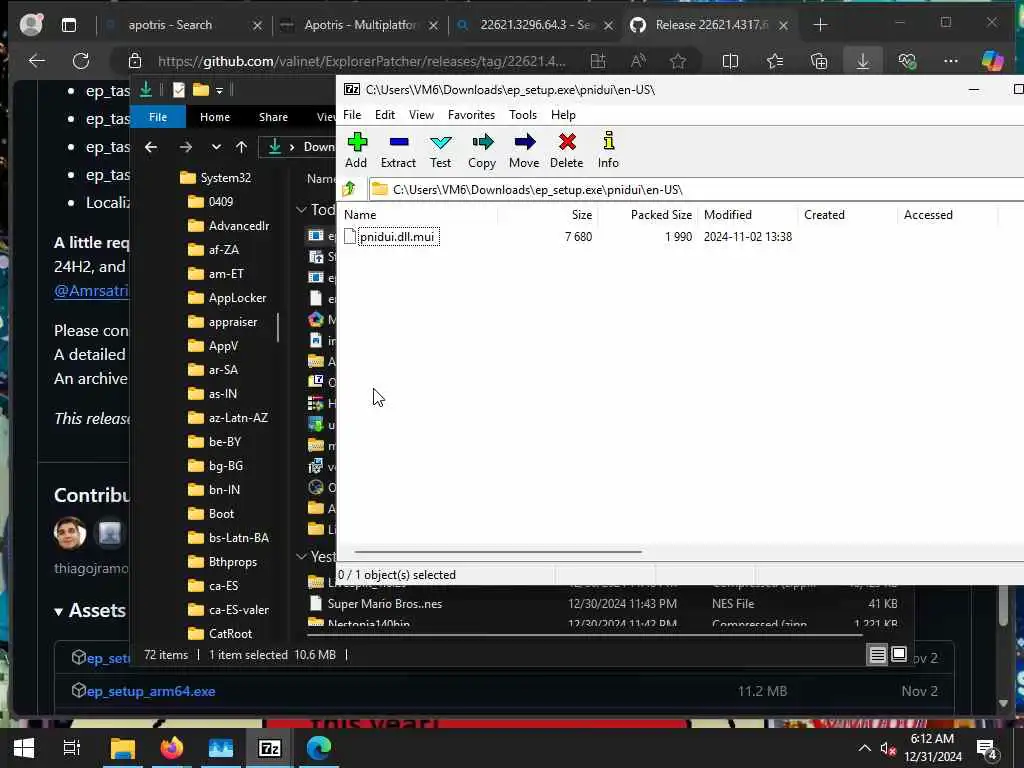Open the Copilot icon in the browser
Screen dimensions: 1024x768
click(993, 61)
